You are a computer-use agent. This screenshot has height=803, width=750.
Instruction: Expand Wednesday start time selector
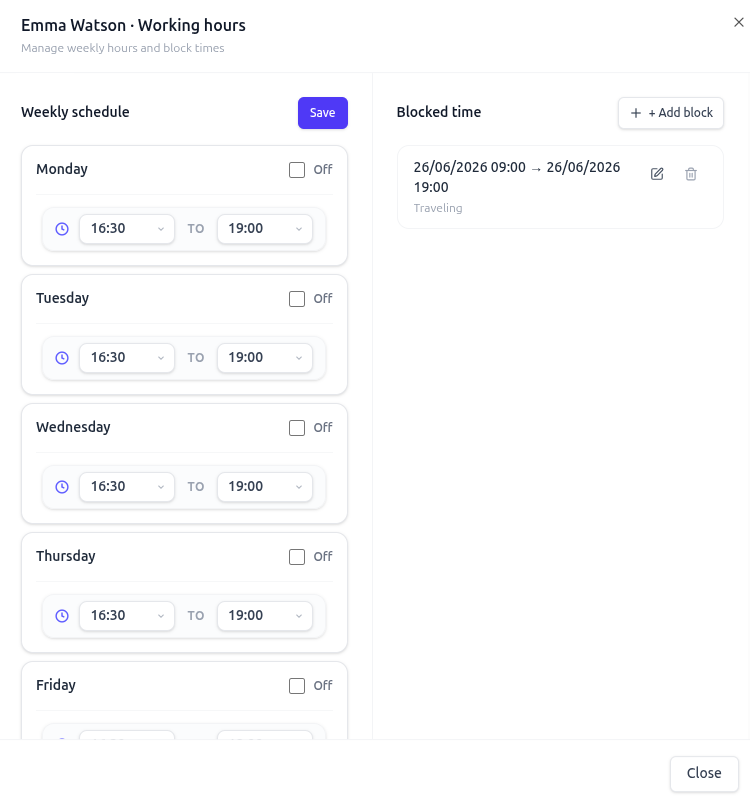(x=127, y=487)
